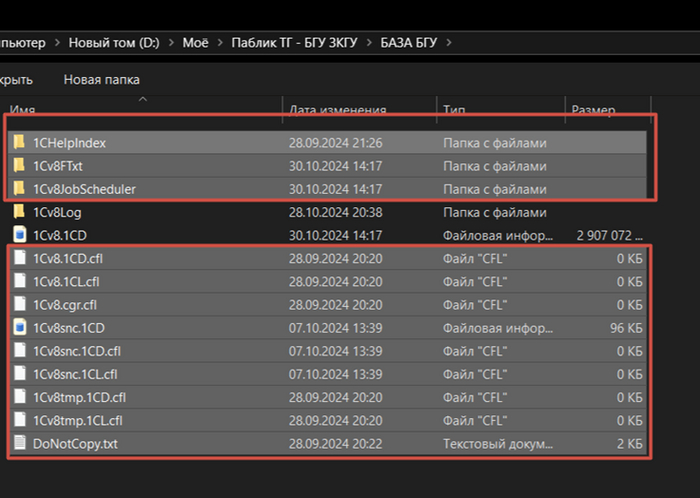Select the 1Cv8.cgr.cfl file icon
Viewport: 700px width, 498px height.
pyautogui.click(x=20, y=304)
